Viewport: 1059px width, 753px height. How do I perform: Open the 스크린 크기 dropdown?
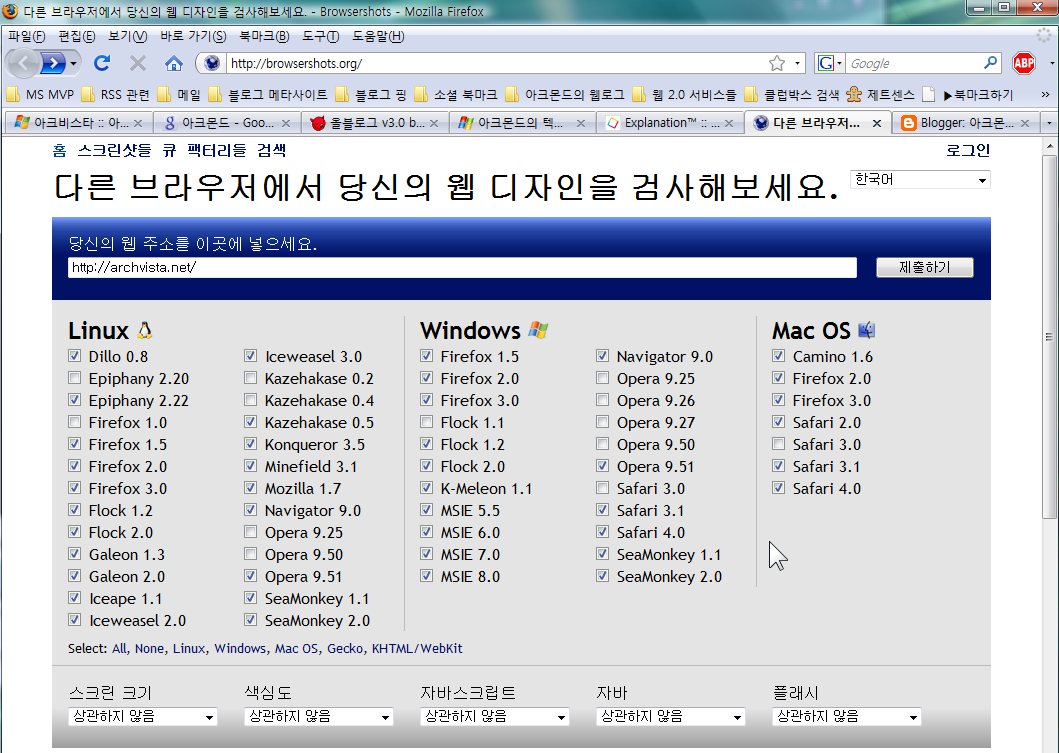point(143,717)
